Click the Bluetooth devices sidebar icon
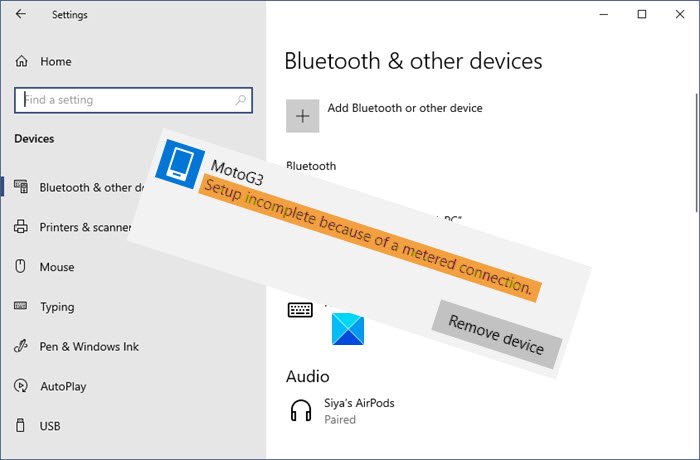Viewport: 700px width, 460px height. (x=21, y=186)
